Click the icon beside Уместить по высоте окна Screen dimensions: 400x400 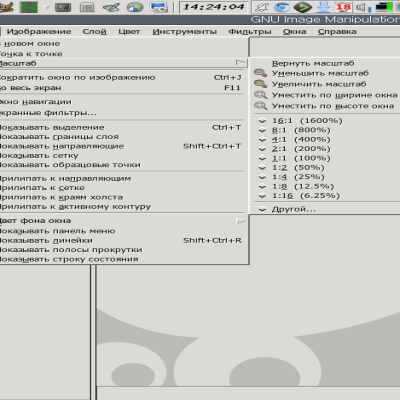point(260,106)
